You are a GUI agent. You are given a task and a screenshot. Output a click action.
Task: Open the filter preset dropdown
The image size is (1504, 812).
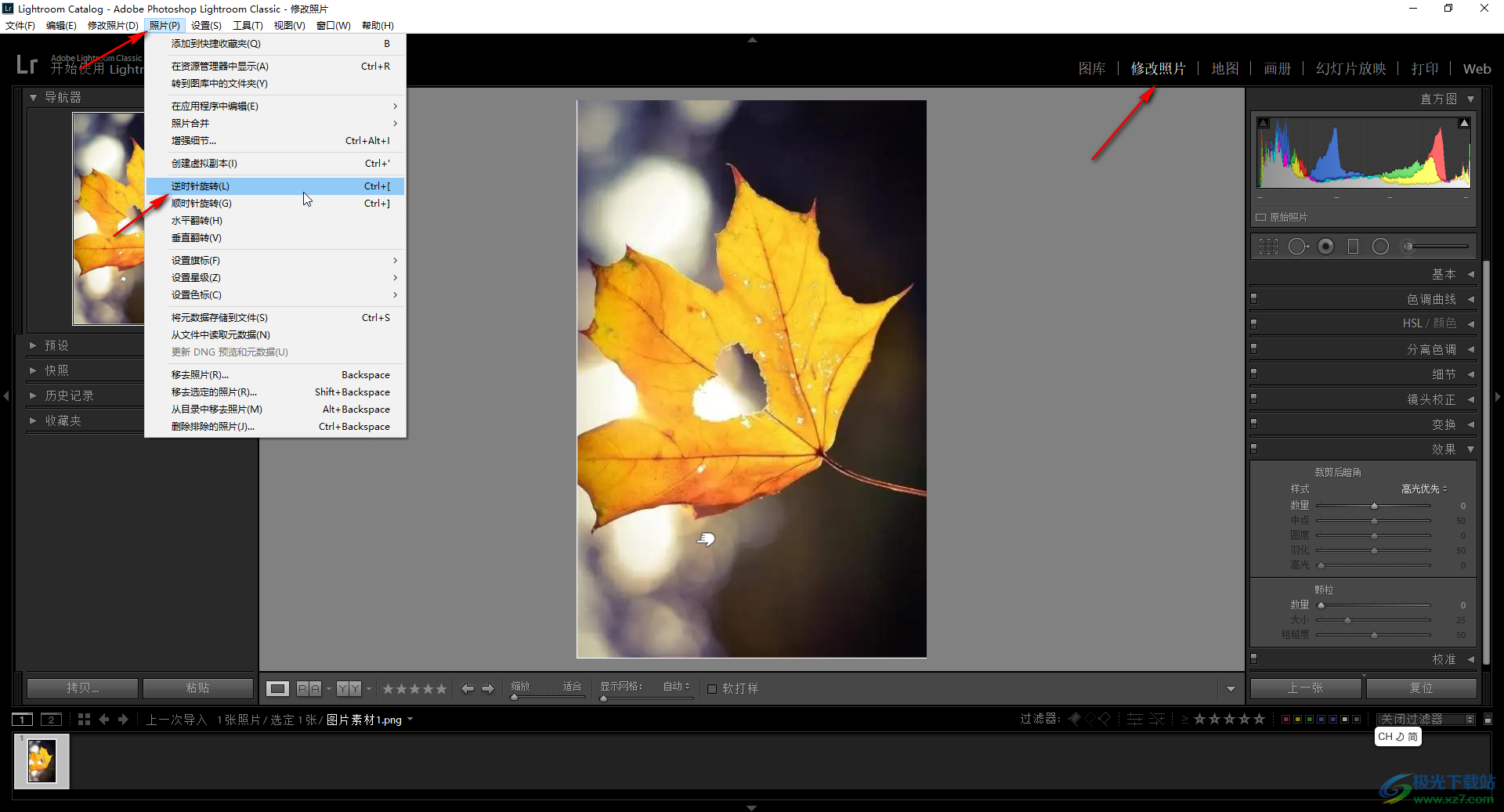pyautogui.click(x=1426, y=719)
